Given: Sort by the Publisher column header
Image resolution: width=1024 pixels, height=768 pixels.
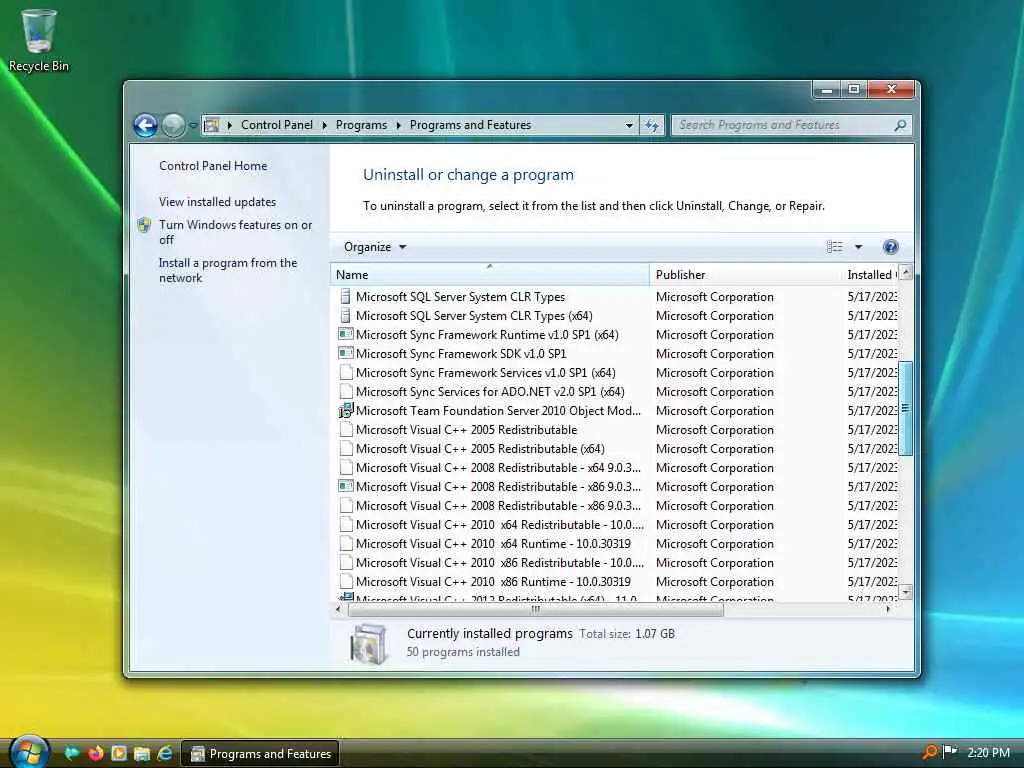Looking at the screenshot, I should click(745, 274).
